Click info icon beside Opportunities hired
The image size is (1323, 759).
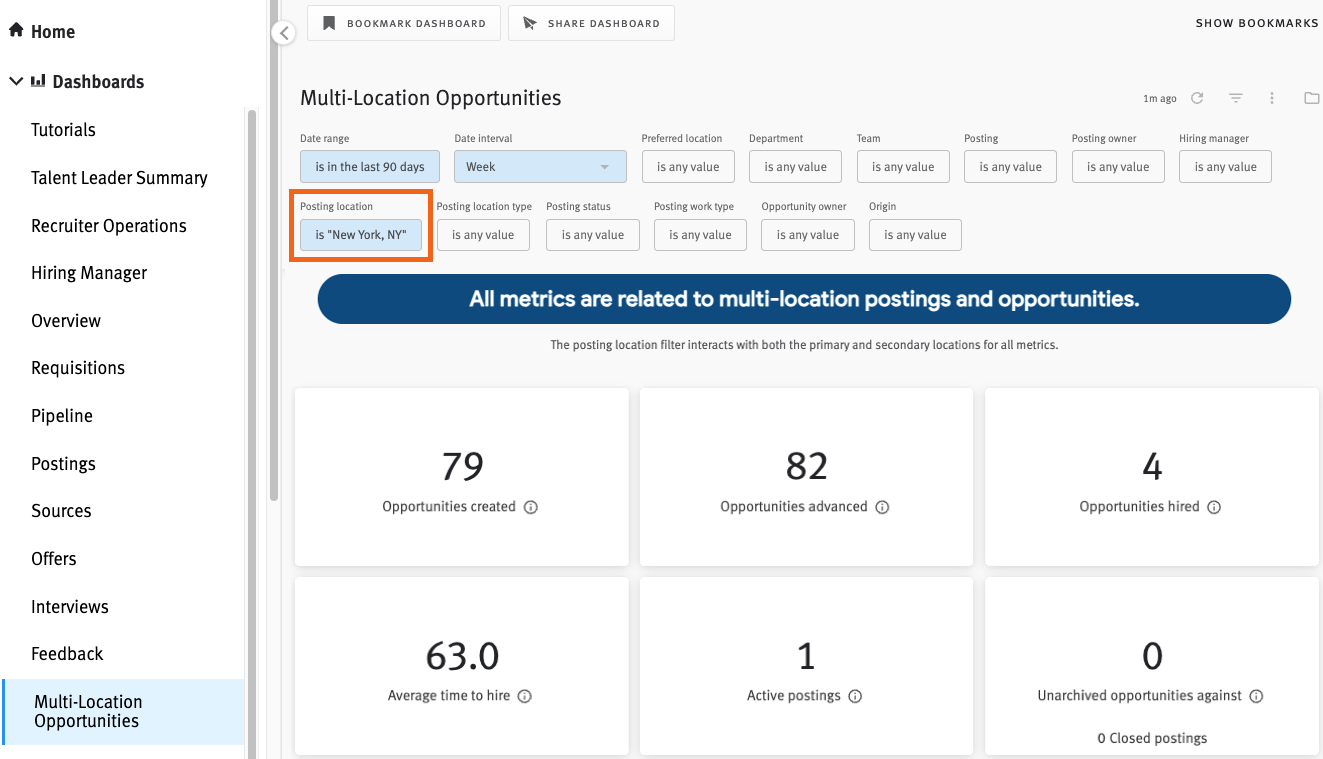[1214, 507]
